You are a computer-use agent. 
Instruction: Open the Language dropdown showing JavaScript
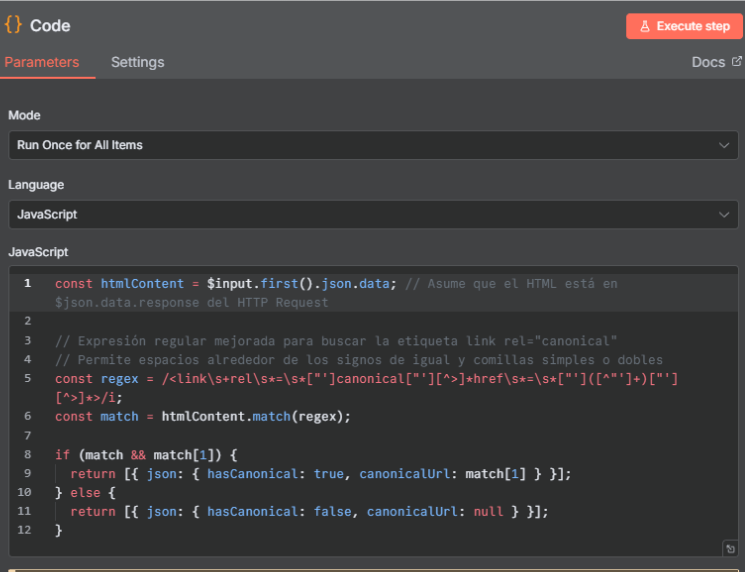(x=373, y=215)
